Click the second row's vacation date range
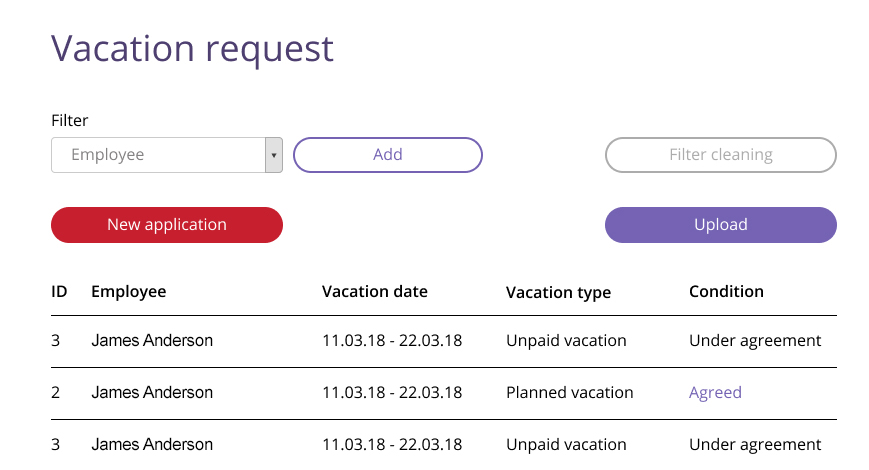869x470 pixels. click(x=392, y=393)
